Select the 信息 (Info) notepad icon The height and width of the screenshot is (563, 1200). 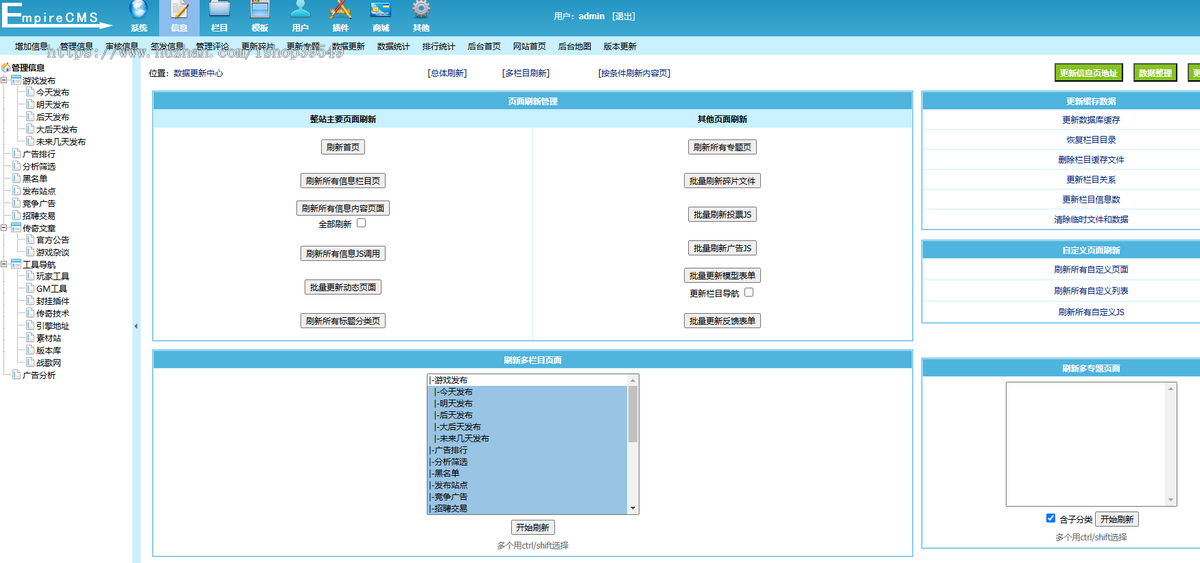pos(179,10)
